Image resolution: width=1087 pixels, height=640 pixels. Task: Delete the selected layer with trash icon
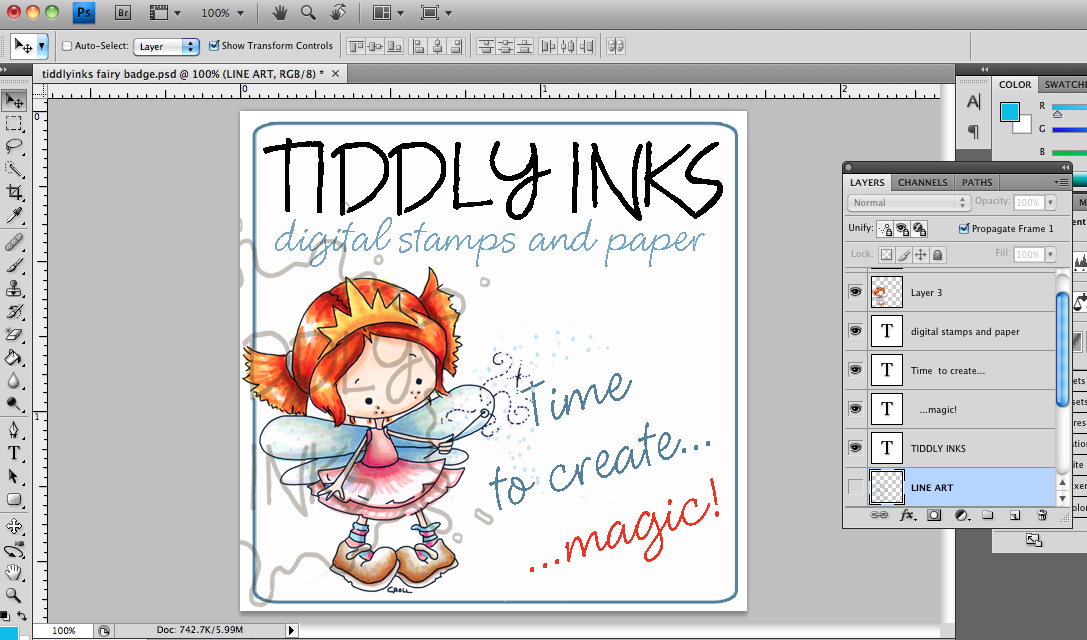[x=1041, y=515]
